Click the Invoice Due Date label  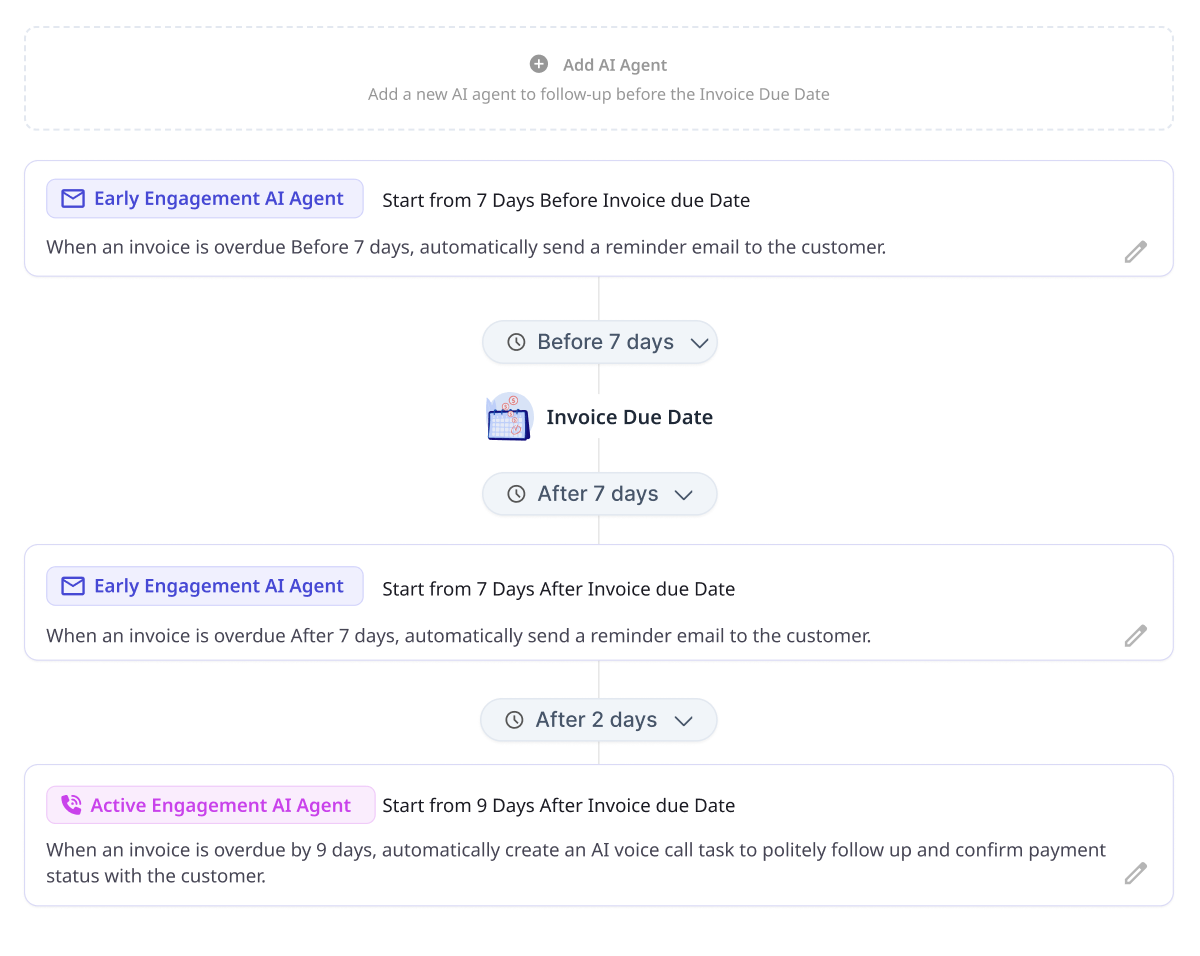tap(630, 418)
